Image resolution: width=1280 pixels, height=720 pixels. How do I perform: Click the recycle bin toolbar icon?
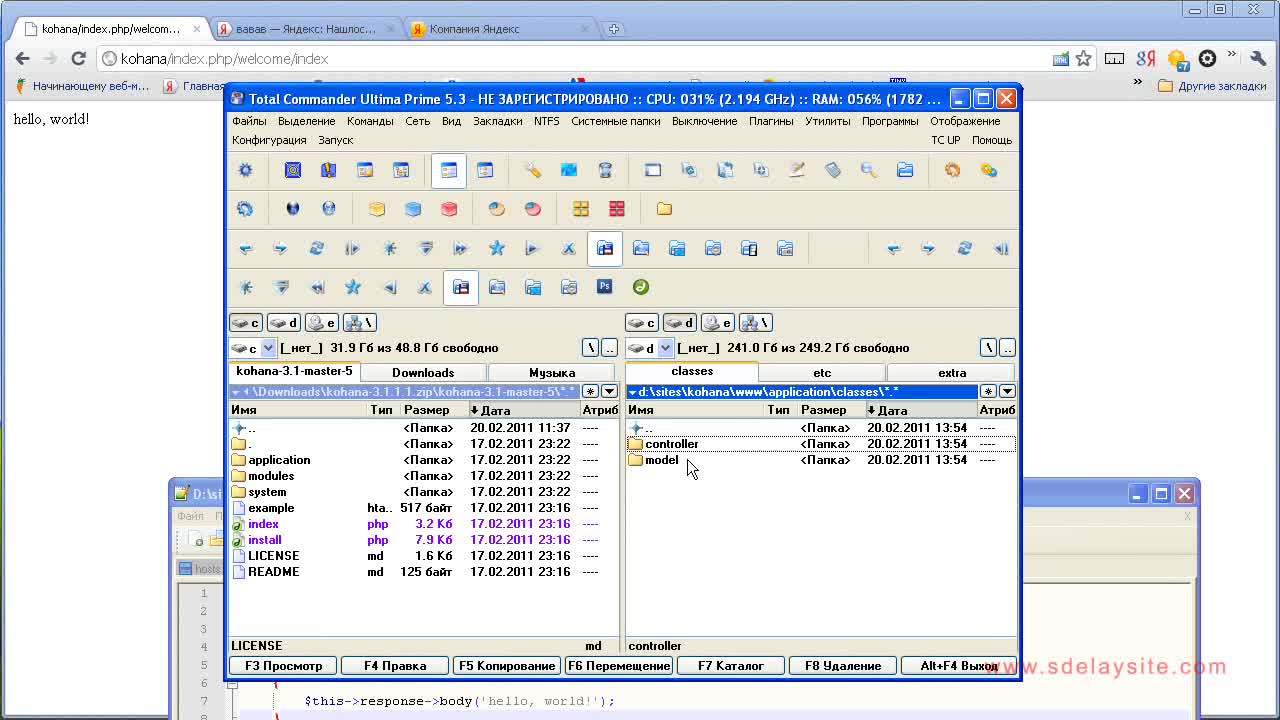point(605,171)
